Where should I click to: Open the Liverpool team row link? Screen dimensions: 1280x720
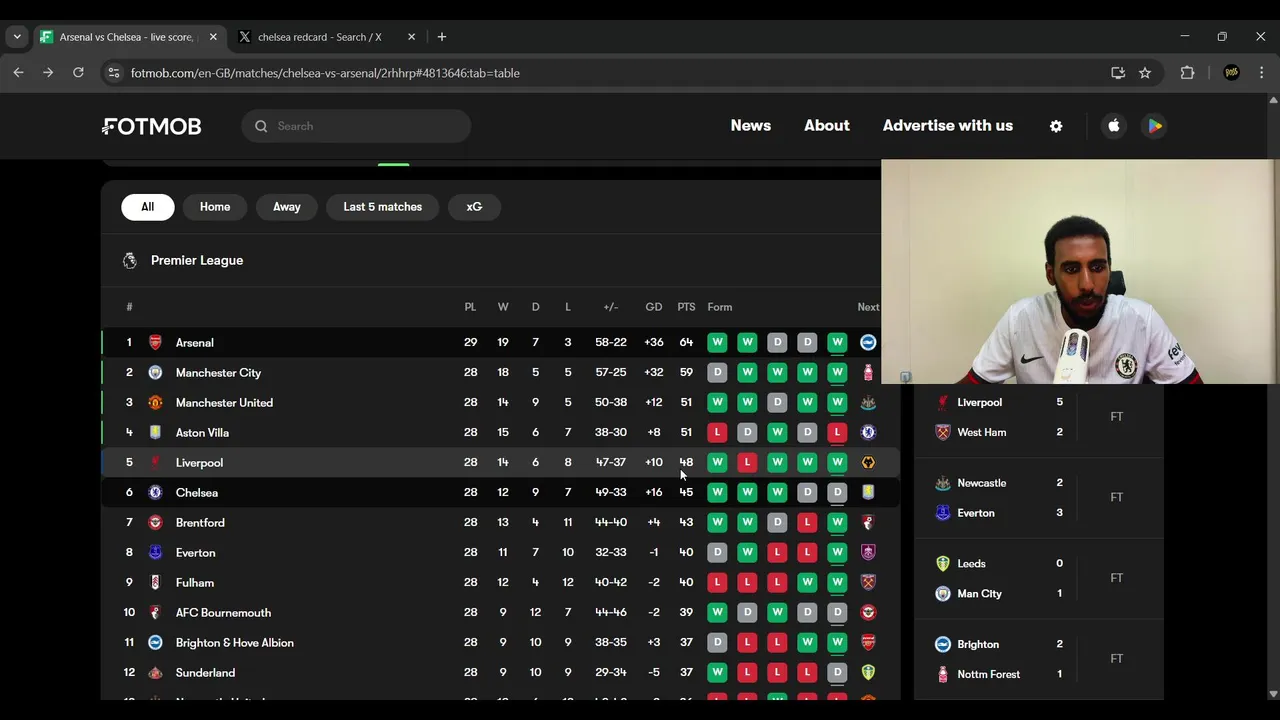point(500,462)
